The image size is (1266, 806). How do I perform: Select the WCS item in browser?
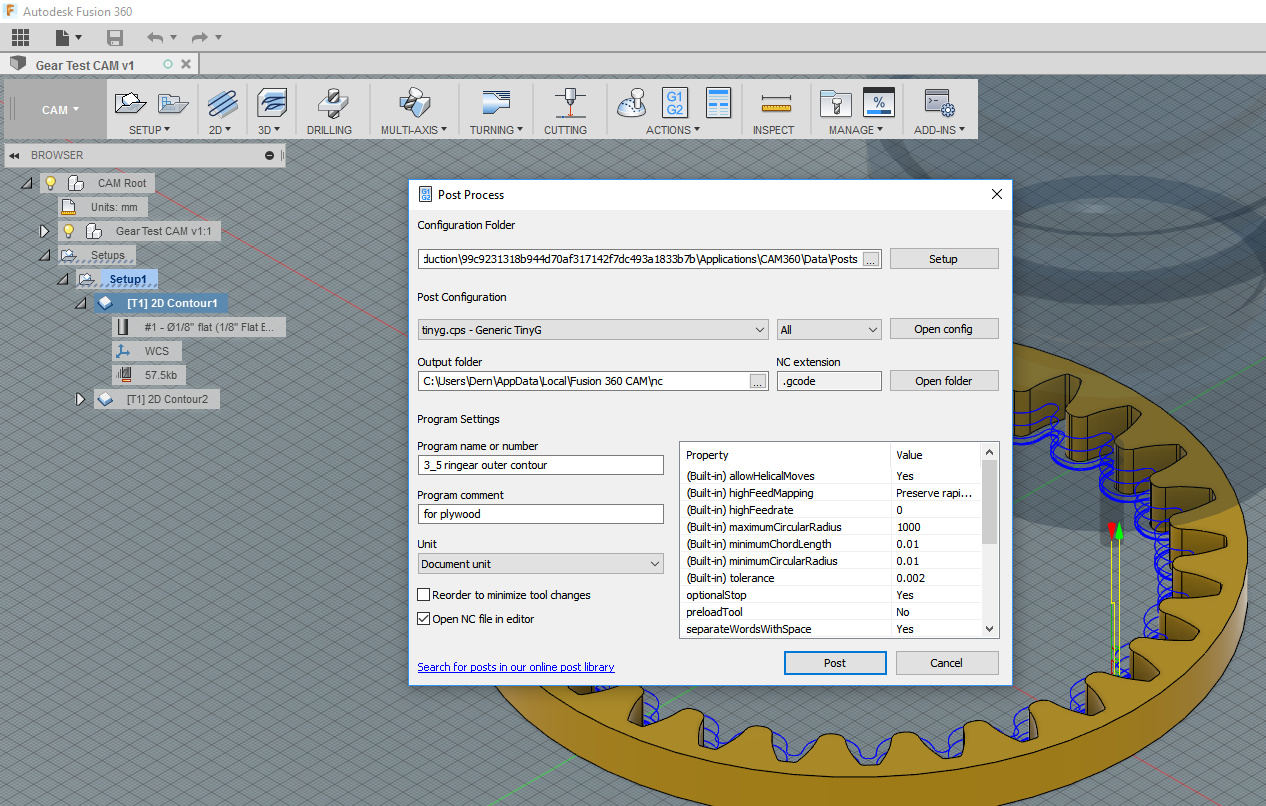(148, 351)
